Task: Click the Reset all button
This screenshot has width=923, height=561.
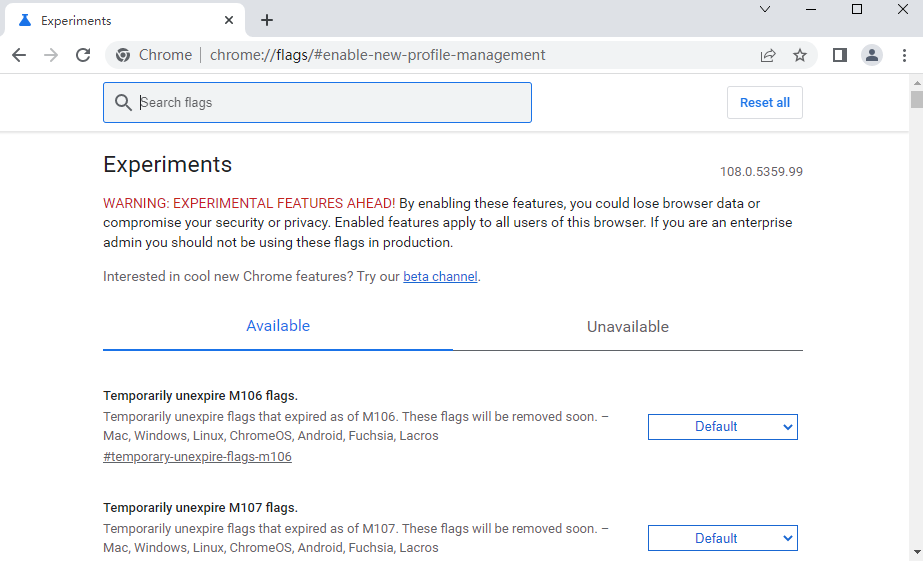Action: (x=765, y=102)
